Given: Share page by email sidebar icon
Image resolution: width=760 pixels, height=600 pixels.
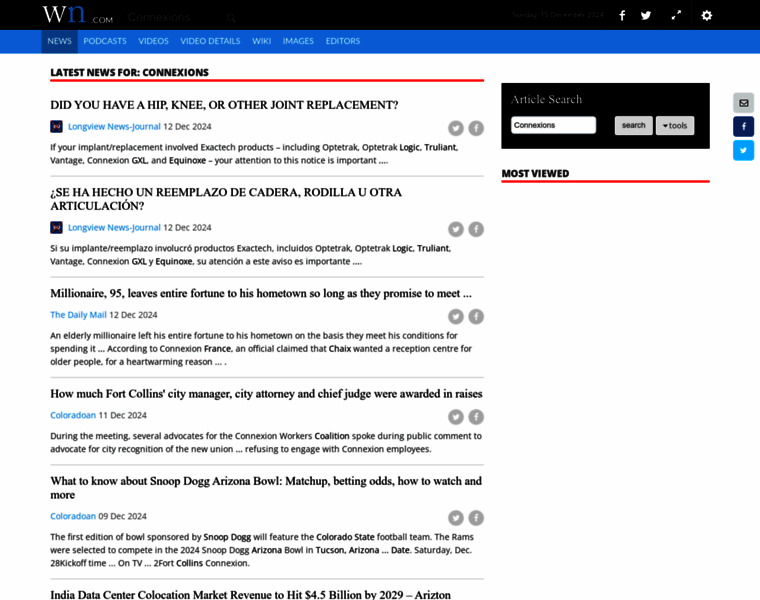Looking at the screenshot, I should [743, 103].
